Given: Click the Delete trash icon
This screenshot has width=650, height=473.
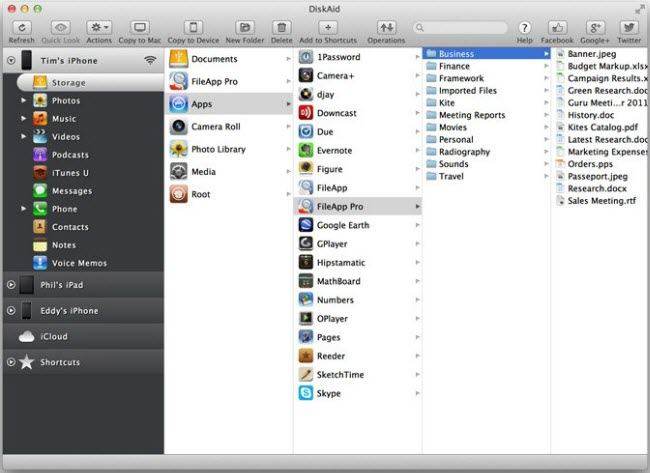Looking at the screenshot, I should click(281, 28).
